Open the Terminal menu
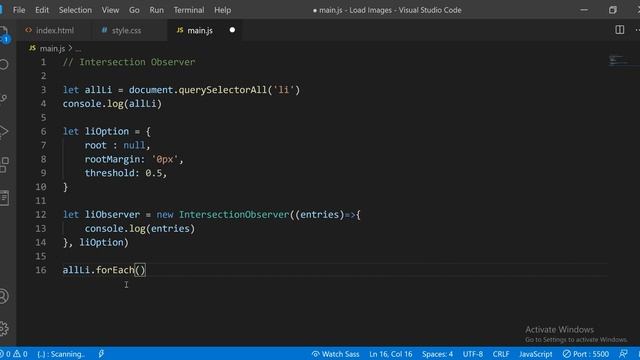This screenshot has height=360, width=640. [x=189, y=10]
